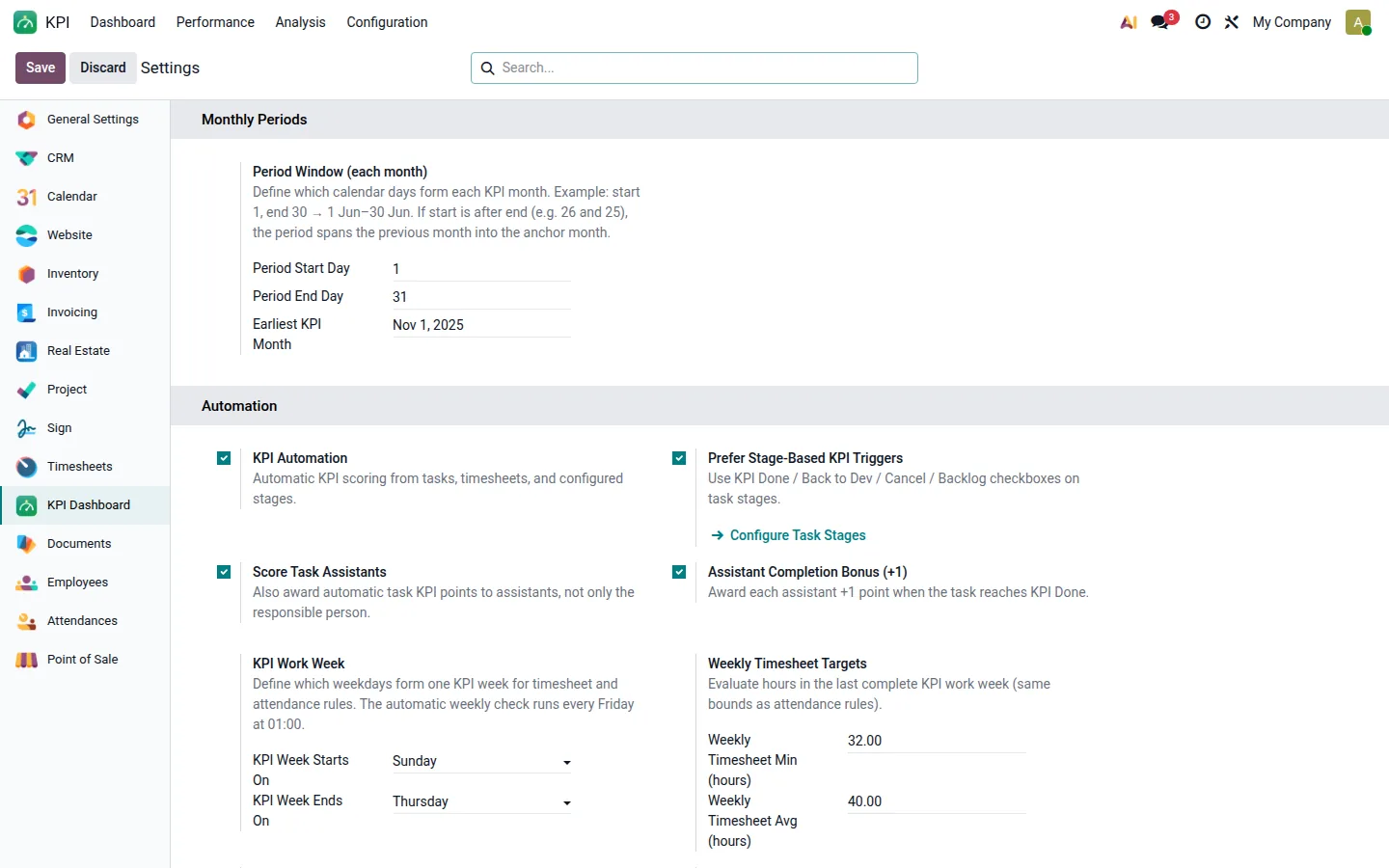1389x868 pixels.
Task: Click the Calendar app icon
Action: (27, 197)
